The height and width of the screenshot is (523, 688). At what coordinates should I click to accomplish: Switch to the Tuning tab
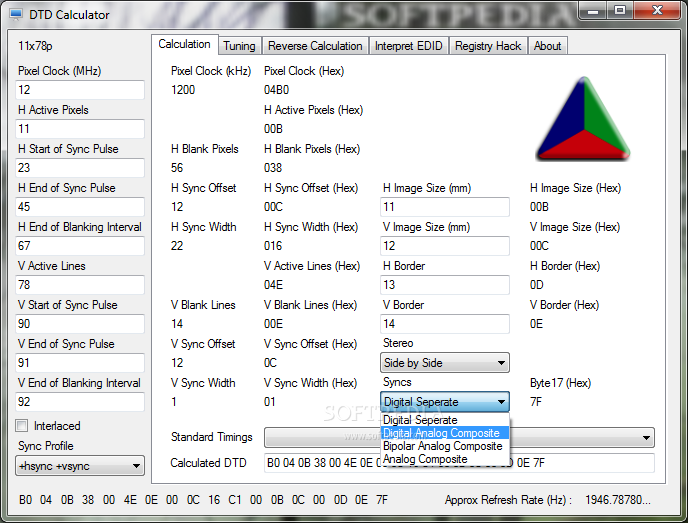[x=240, y=46]
